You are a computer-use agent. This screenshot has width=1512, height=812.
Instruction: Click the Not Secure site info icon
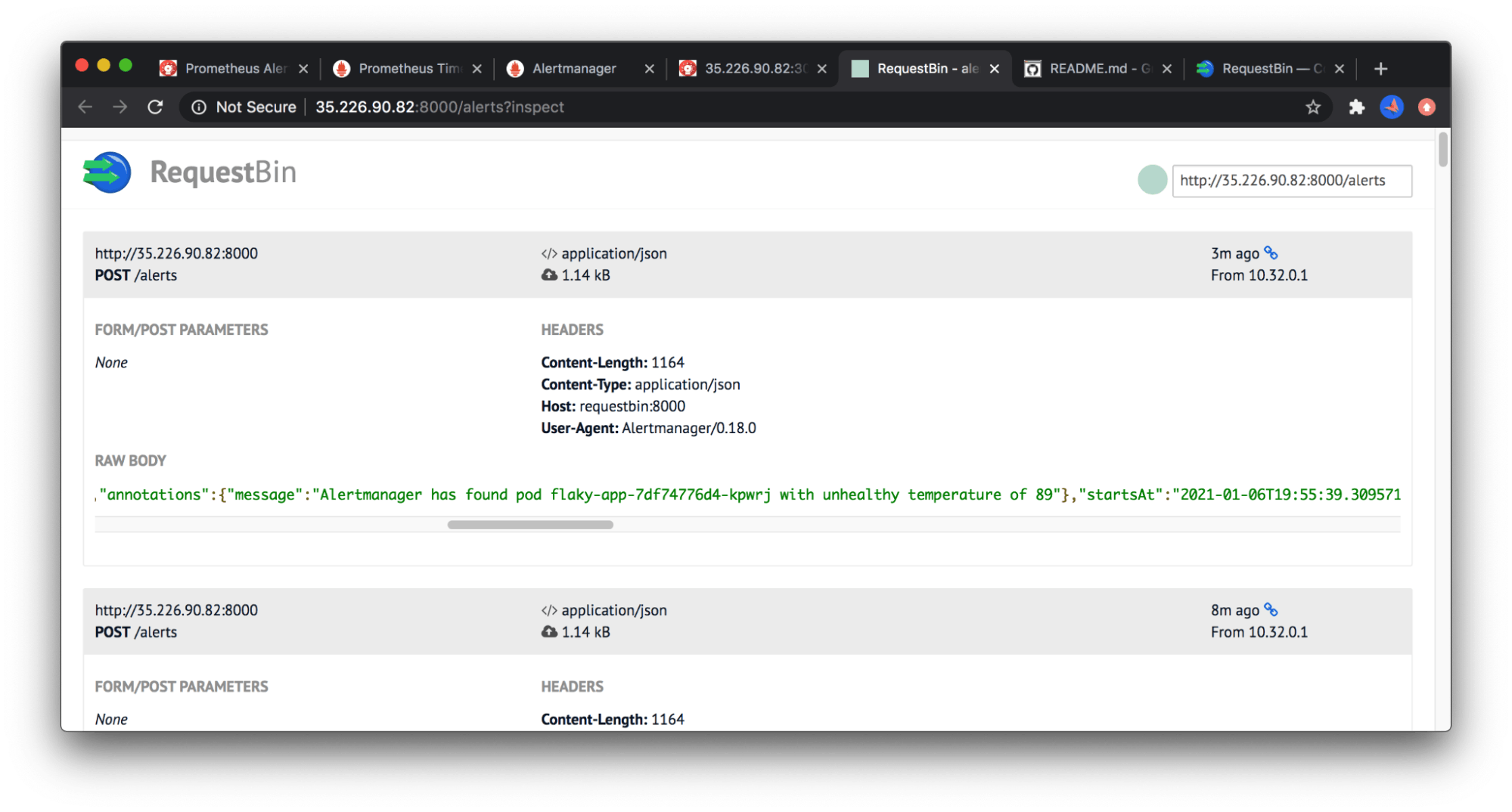tap(199, 107)
